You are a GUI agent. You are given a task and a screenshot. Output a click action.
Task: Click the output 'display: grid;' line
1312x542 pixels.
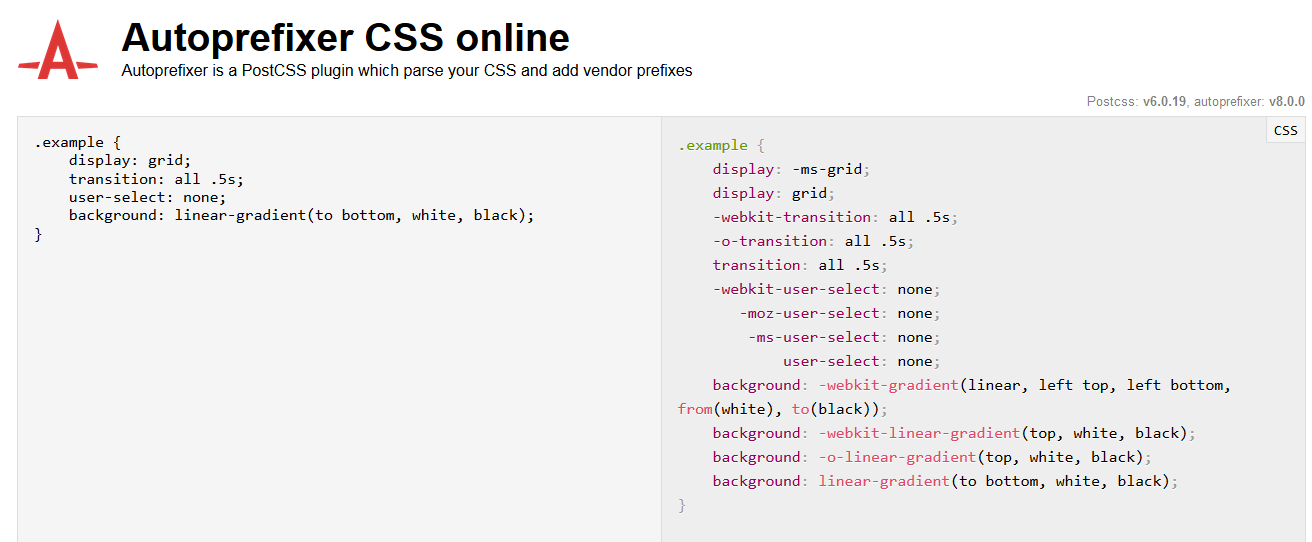(774, 193)
